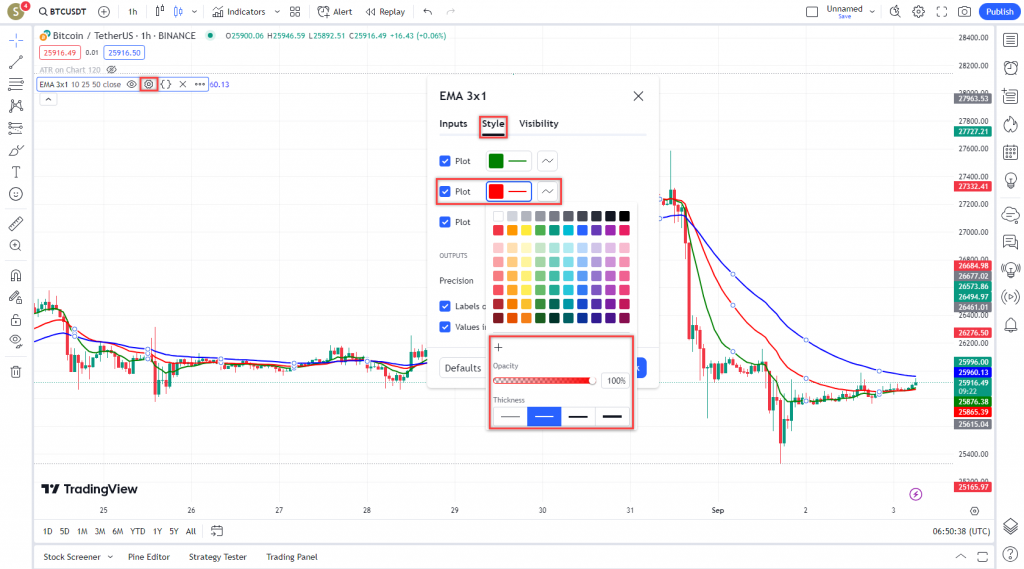Viewport: 1024px width, 569px height.
Task: Open the watchlist panel icon
Action: click(x=1010, y=41)
